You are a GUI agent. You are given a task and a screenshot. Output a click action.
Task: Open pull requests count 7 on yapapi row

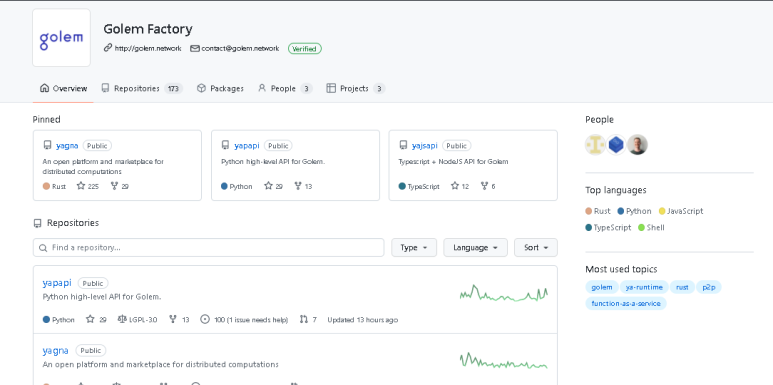tap(308, 319)
